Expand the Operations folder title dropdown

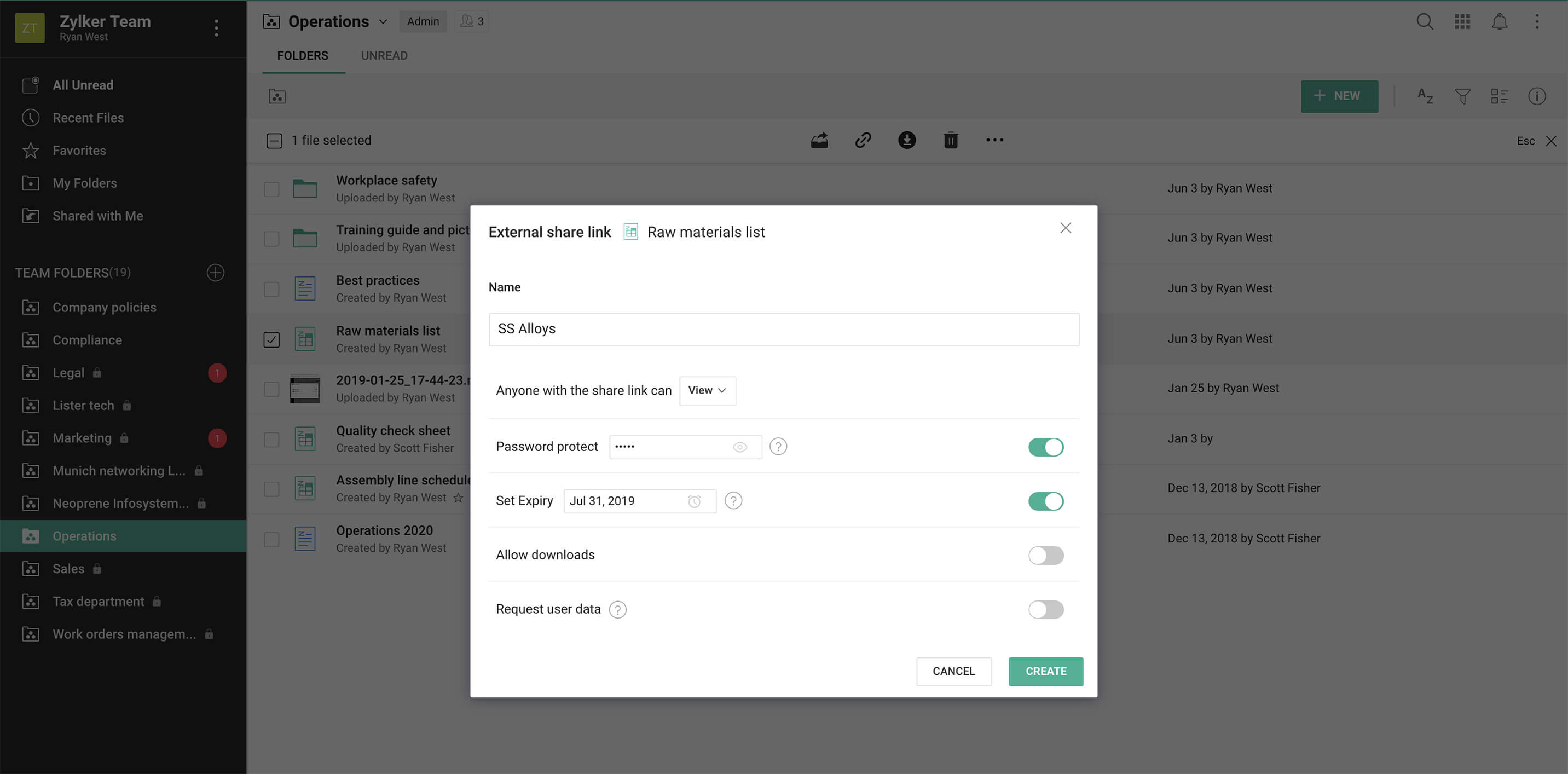click(x=383, y=22)
